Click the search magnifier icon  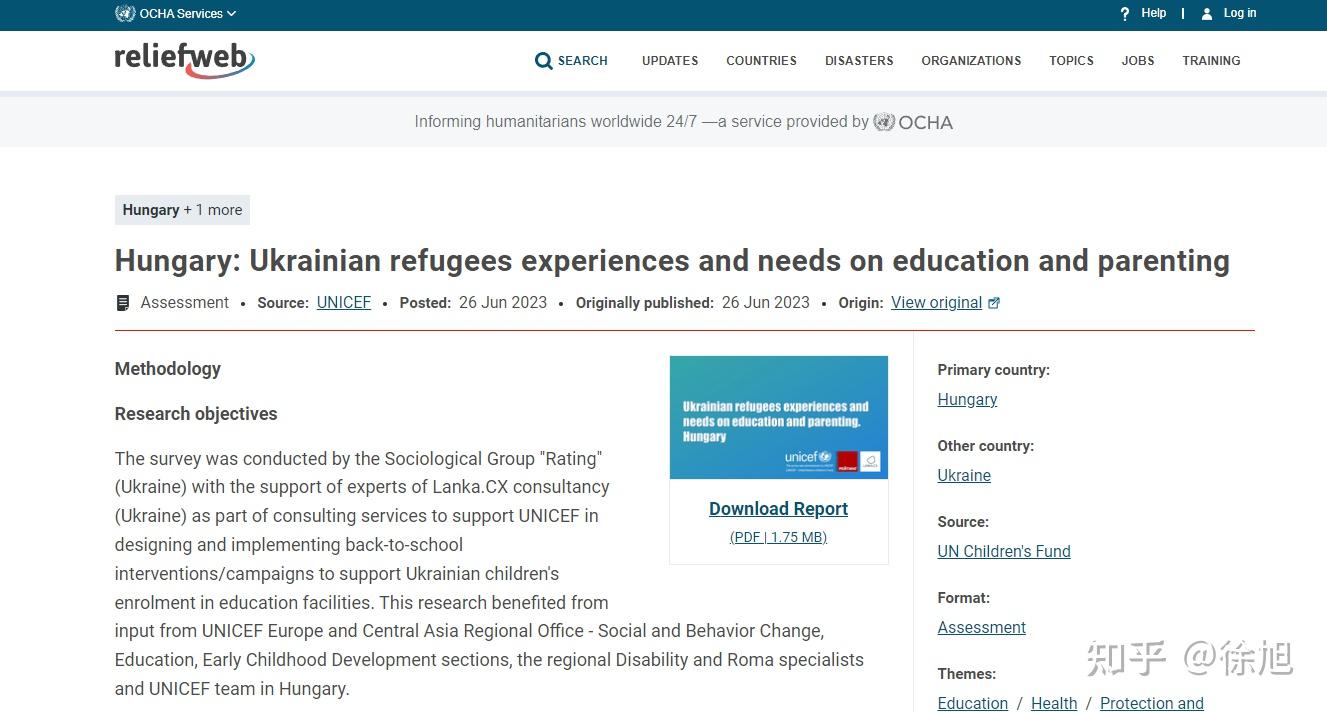pos(544,61)
